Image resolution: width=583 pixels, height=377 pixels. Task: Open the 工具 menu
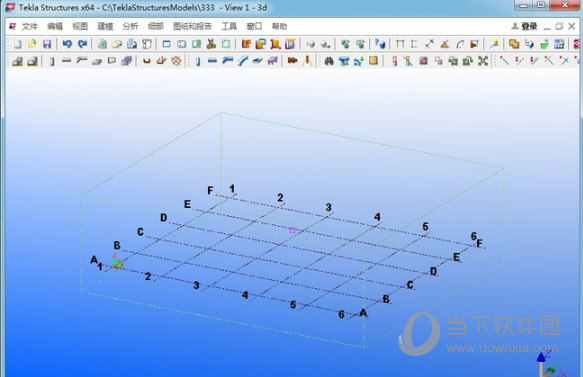click(x=229, y=26)
